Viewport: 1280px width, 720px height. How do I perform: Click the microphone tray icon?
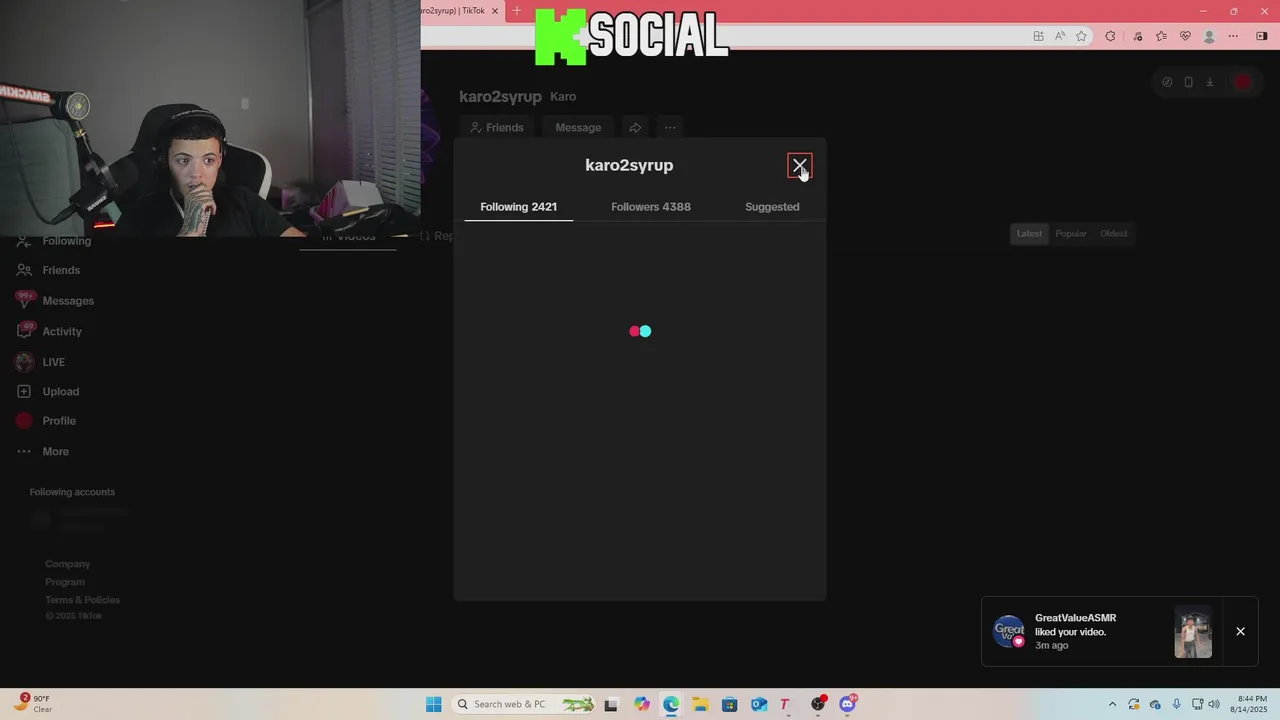(1177, 704)
